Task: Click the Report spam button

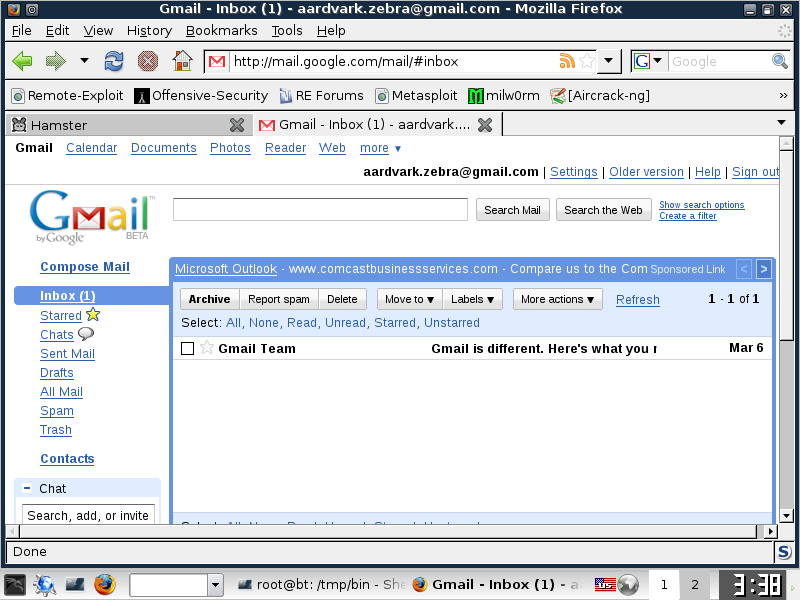Action: click(279, 299)
